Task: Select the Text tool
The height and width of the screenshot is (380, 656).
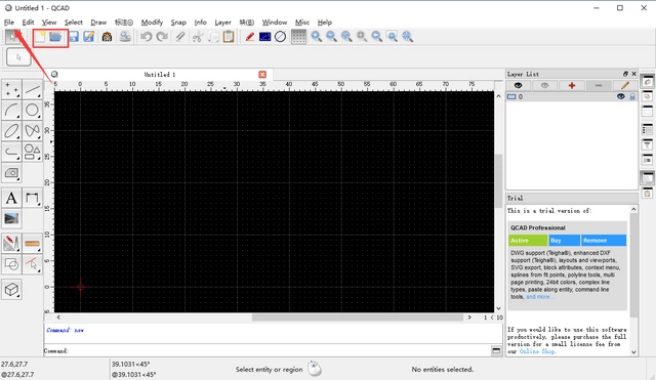Action: pos(12,198)
